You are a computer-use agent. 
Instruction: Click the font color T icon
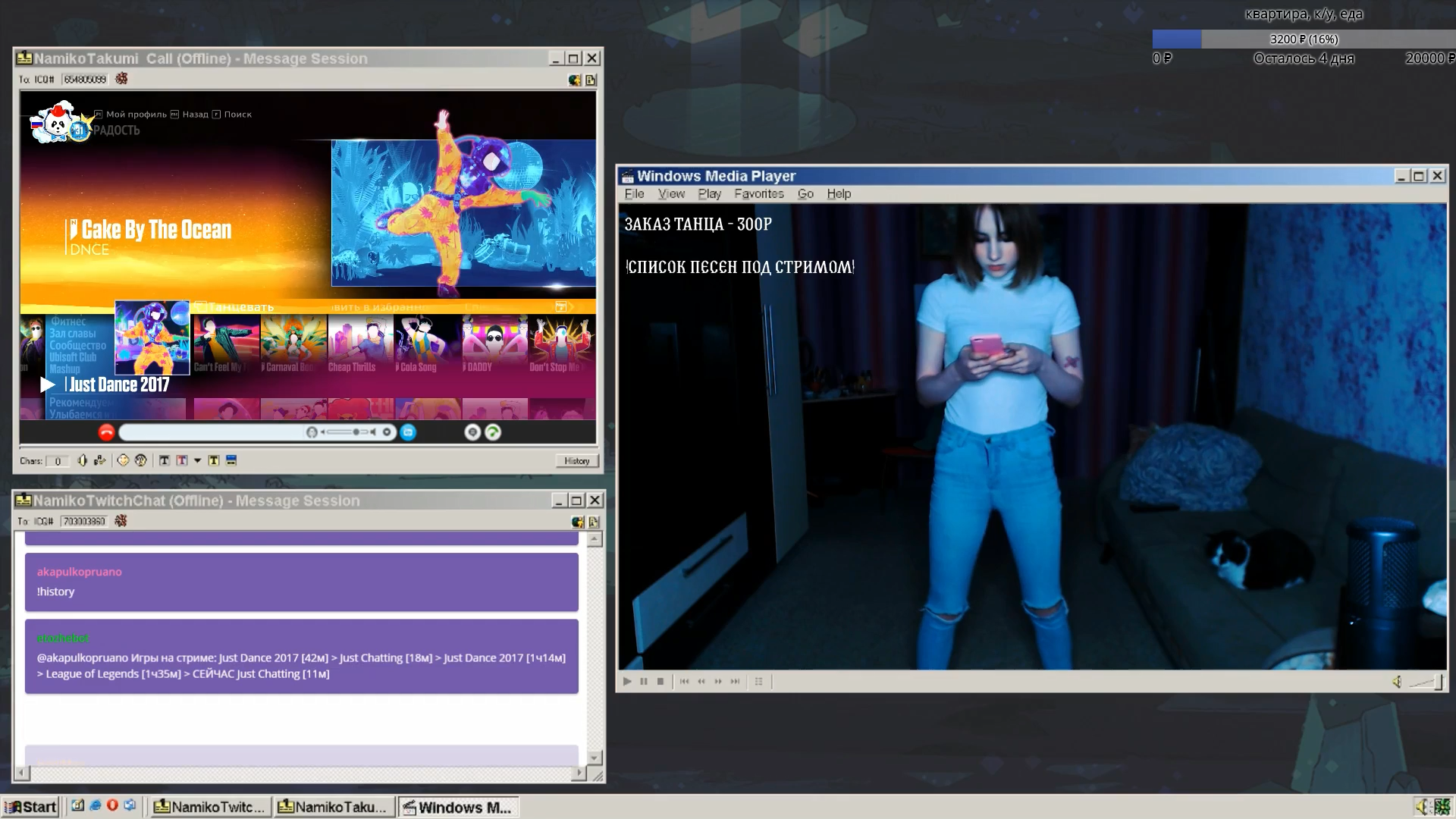[x=182, y=460]
